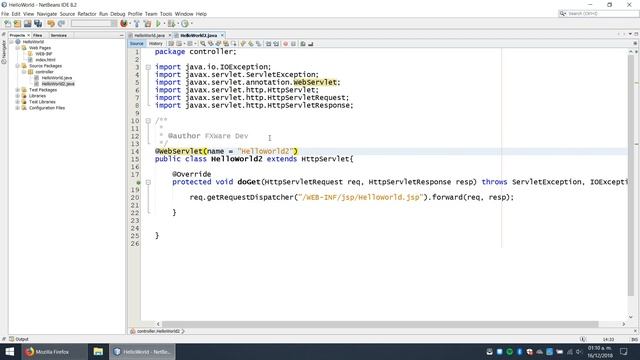Open the Refactor menu

click(x=87, y=14)
